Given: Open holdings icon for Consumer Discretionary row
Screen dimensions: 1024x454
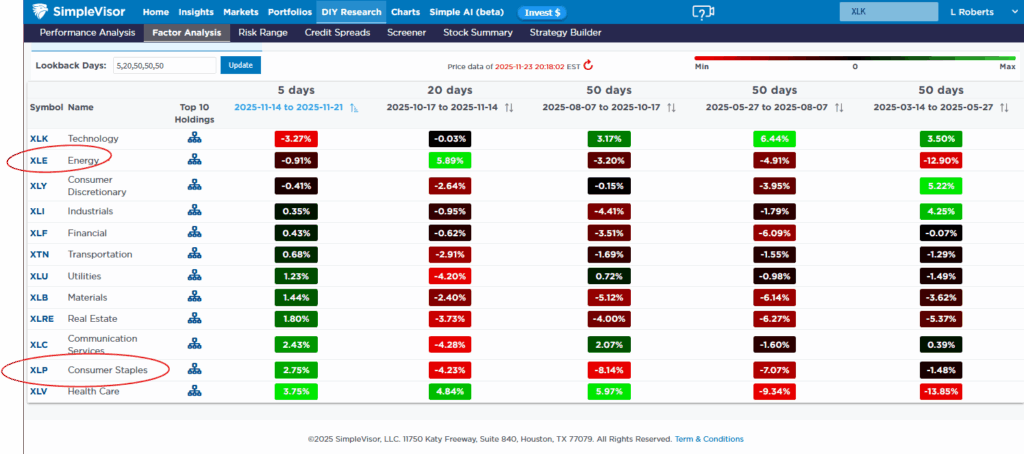Looking at the screenshot, I should tap(195, 186).
